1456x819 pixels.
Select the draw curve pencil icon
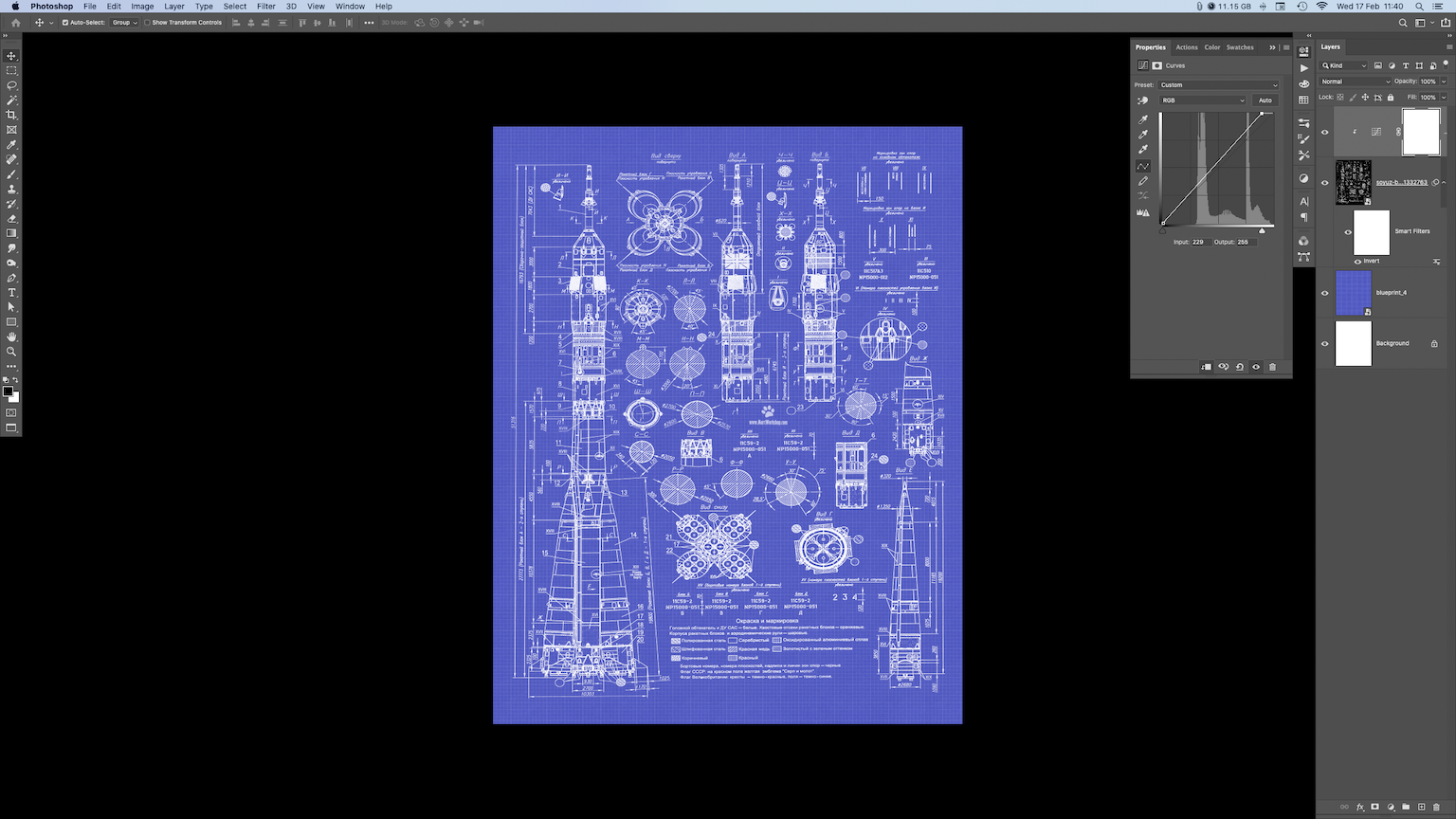click(1143, 181)
